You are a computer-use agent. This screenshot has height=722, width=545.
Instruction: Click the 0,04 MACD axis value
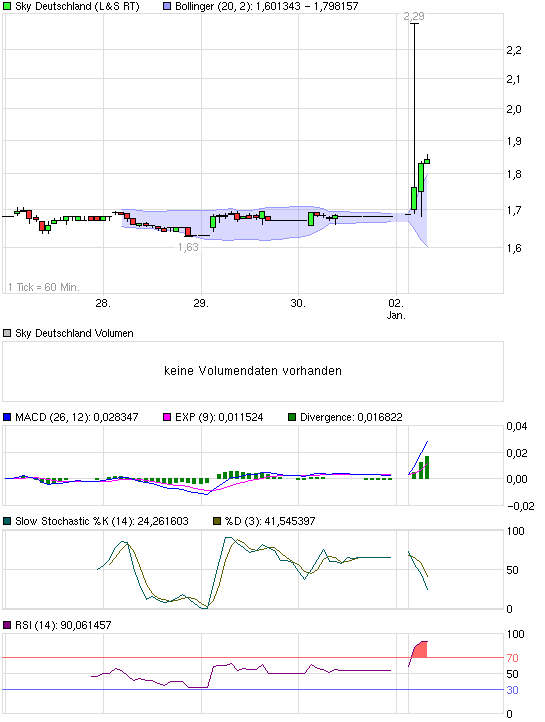[517, 426]
